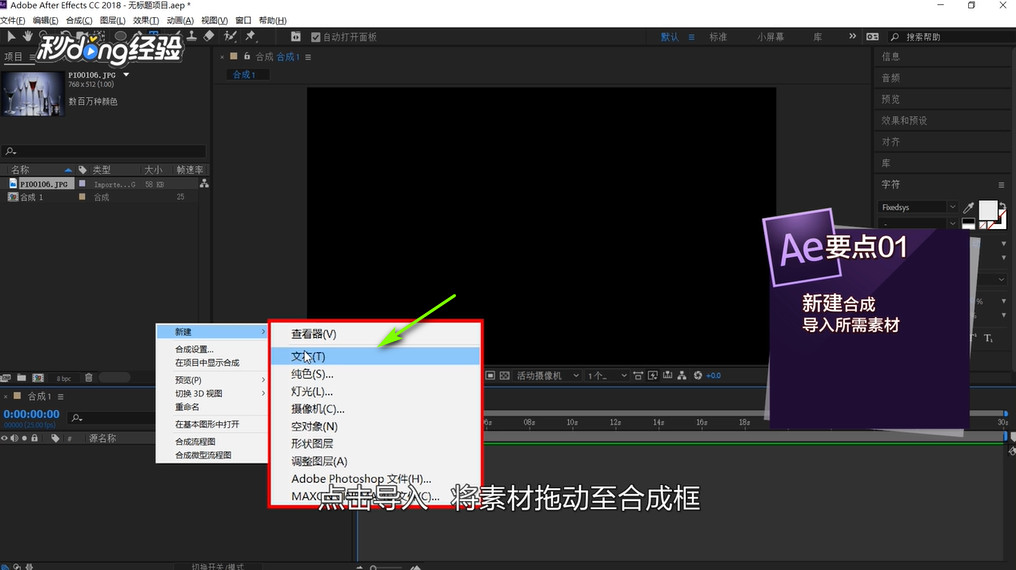The height and width of the screenshot is (570, 1016).
Task: Expand more workspaces chevron
Action: click(852, 36)
